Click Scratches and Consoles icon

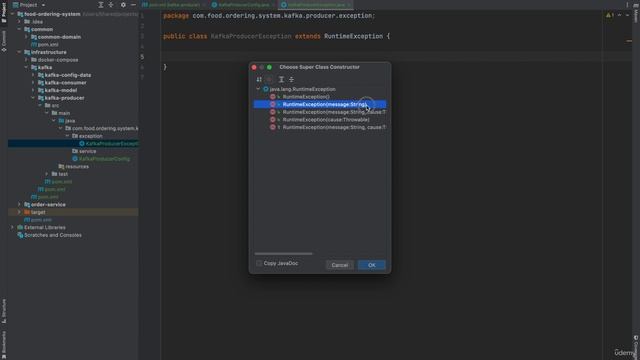(20, 235)
